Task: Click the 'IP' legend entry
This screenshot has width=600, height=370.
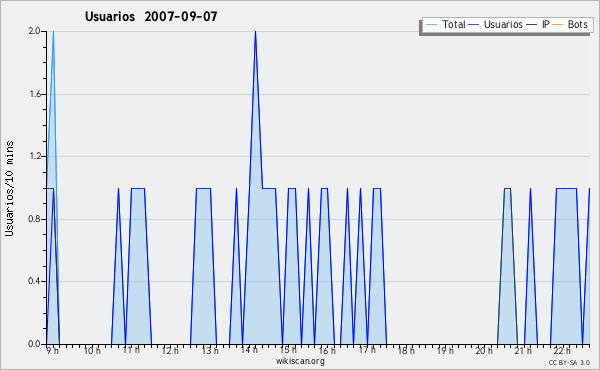Action: click(x=538, y=25)
